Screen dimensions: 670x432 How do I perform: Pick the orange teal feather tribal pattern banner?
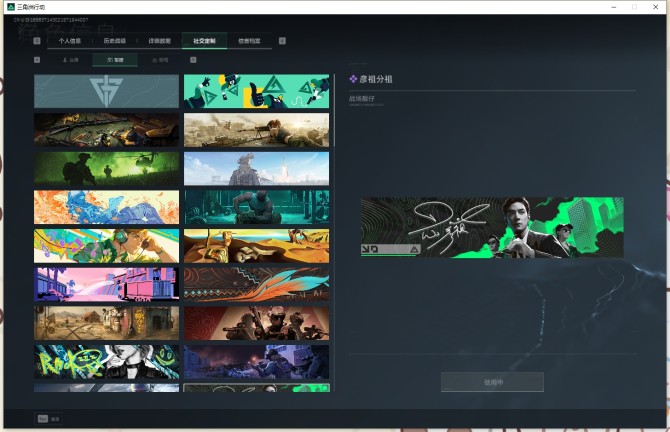pyautogui.click(x=256, y=285)
